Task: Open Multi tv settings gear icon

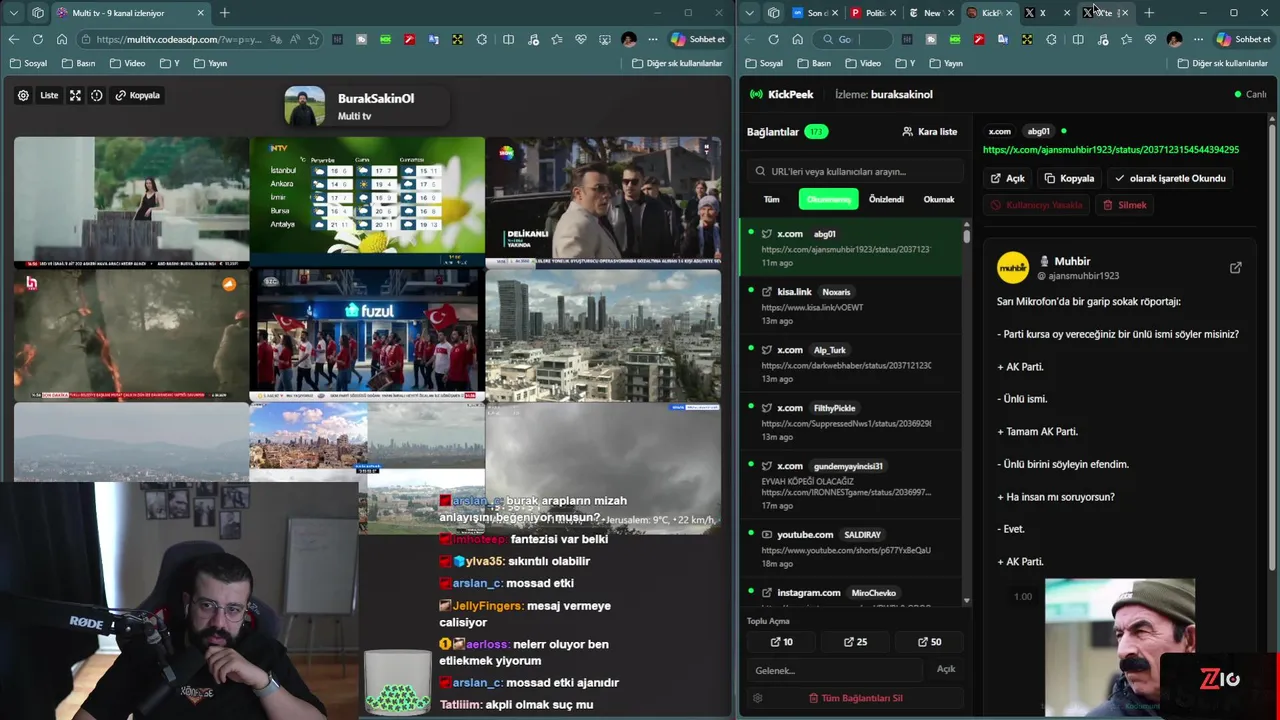Action: pyautogui.click(x=23, y=95)
